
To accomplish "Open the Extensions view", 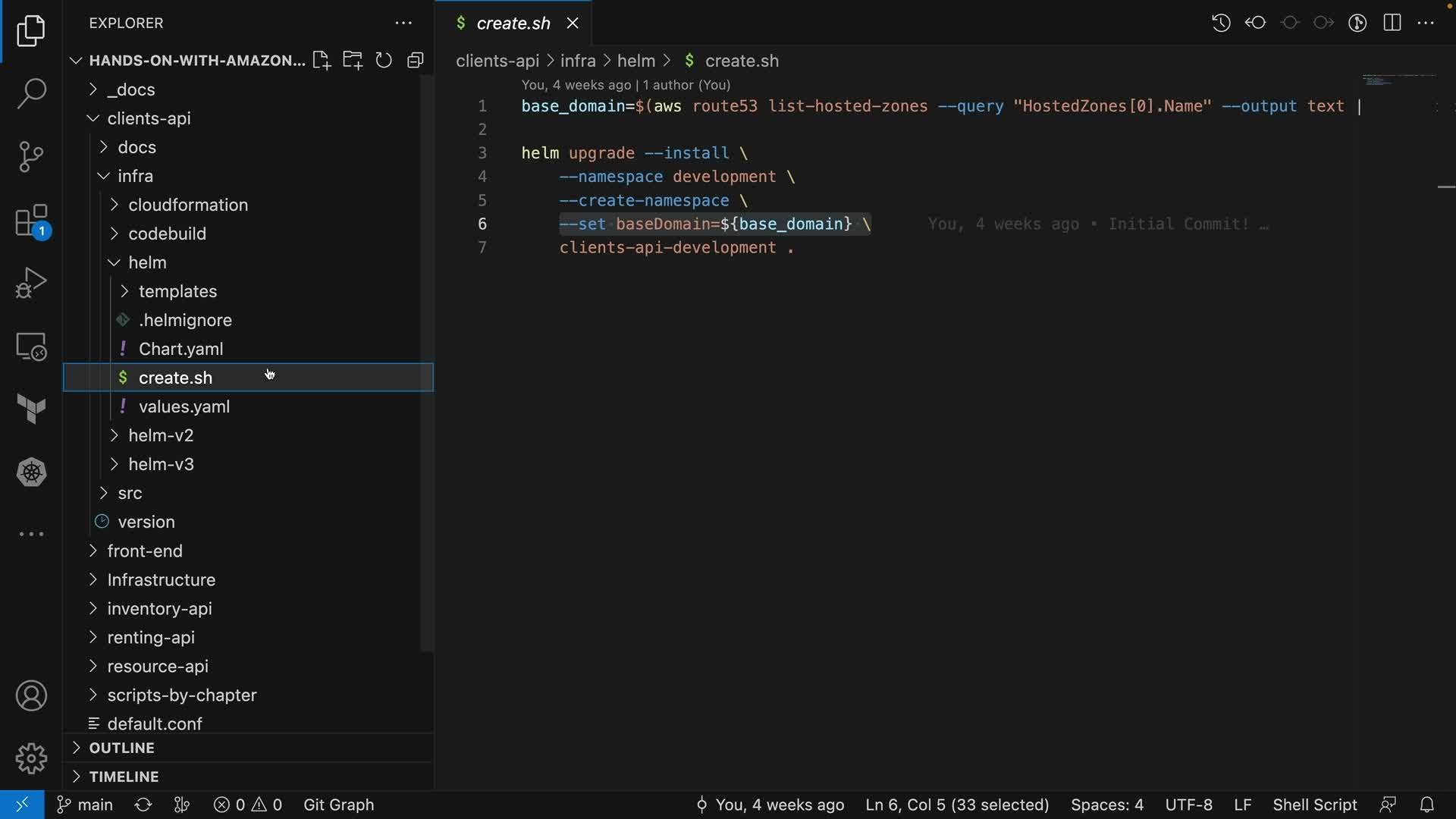I will coord(31,221).
